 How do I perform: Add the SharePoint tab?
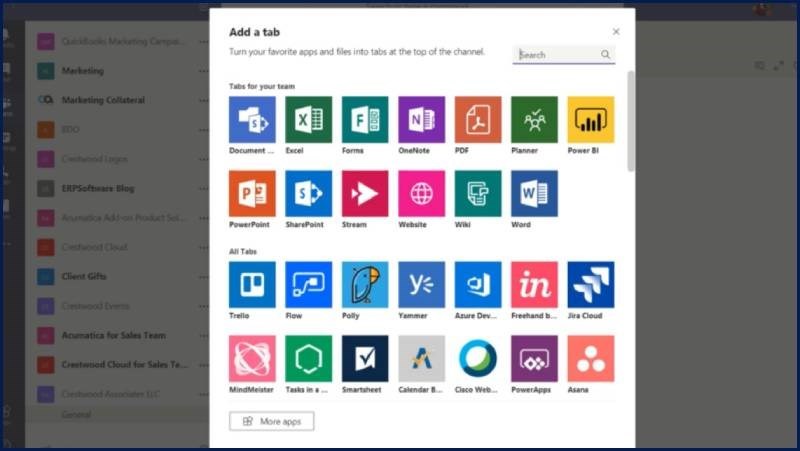308,193
